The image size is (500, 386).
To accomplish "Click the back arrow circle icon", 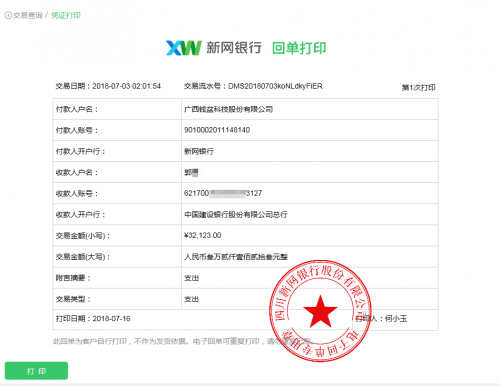I will pos(8,15).
